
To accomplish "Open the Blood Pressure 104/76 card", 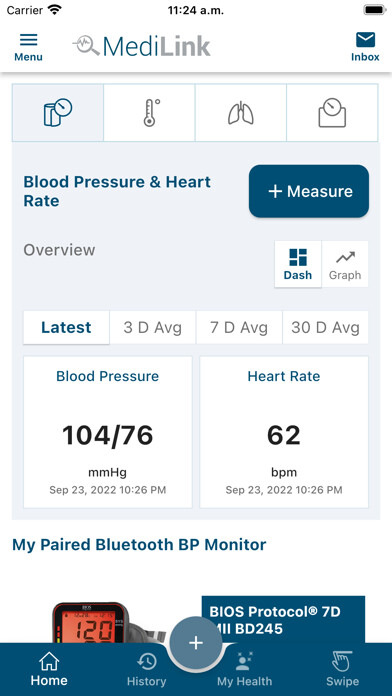I will (x=108, y=432).
